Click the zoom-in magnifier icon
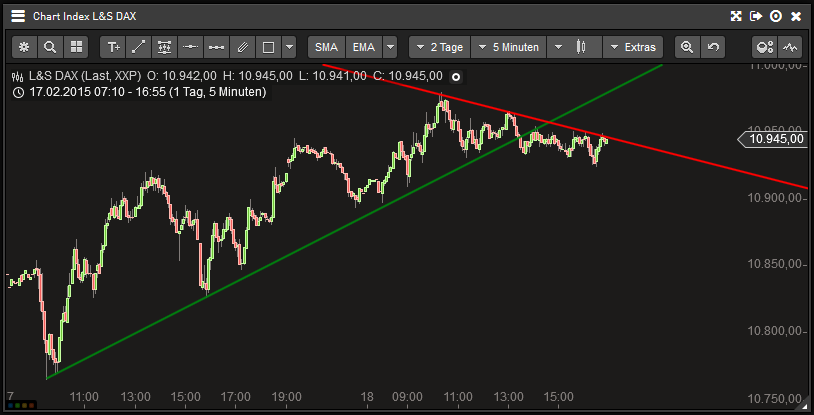The image size is (814, 415). (686, 47)
